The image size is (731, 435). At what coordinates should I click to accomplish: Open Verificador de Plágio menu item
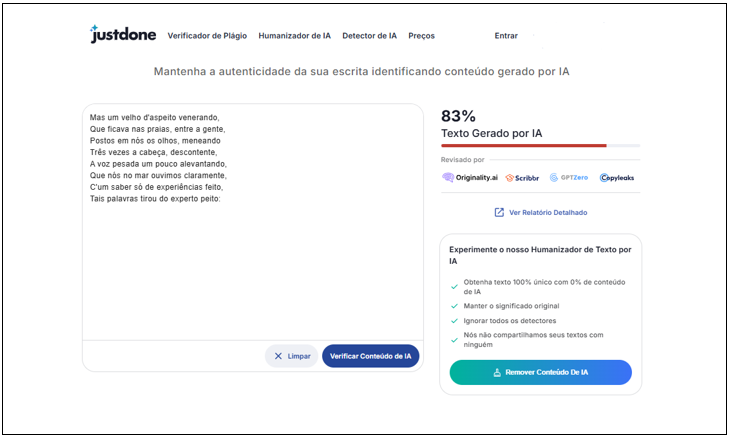click(x=207, y=36)
